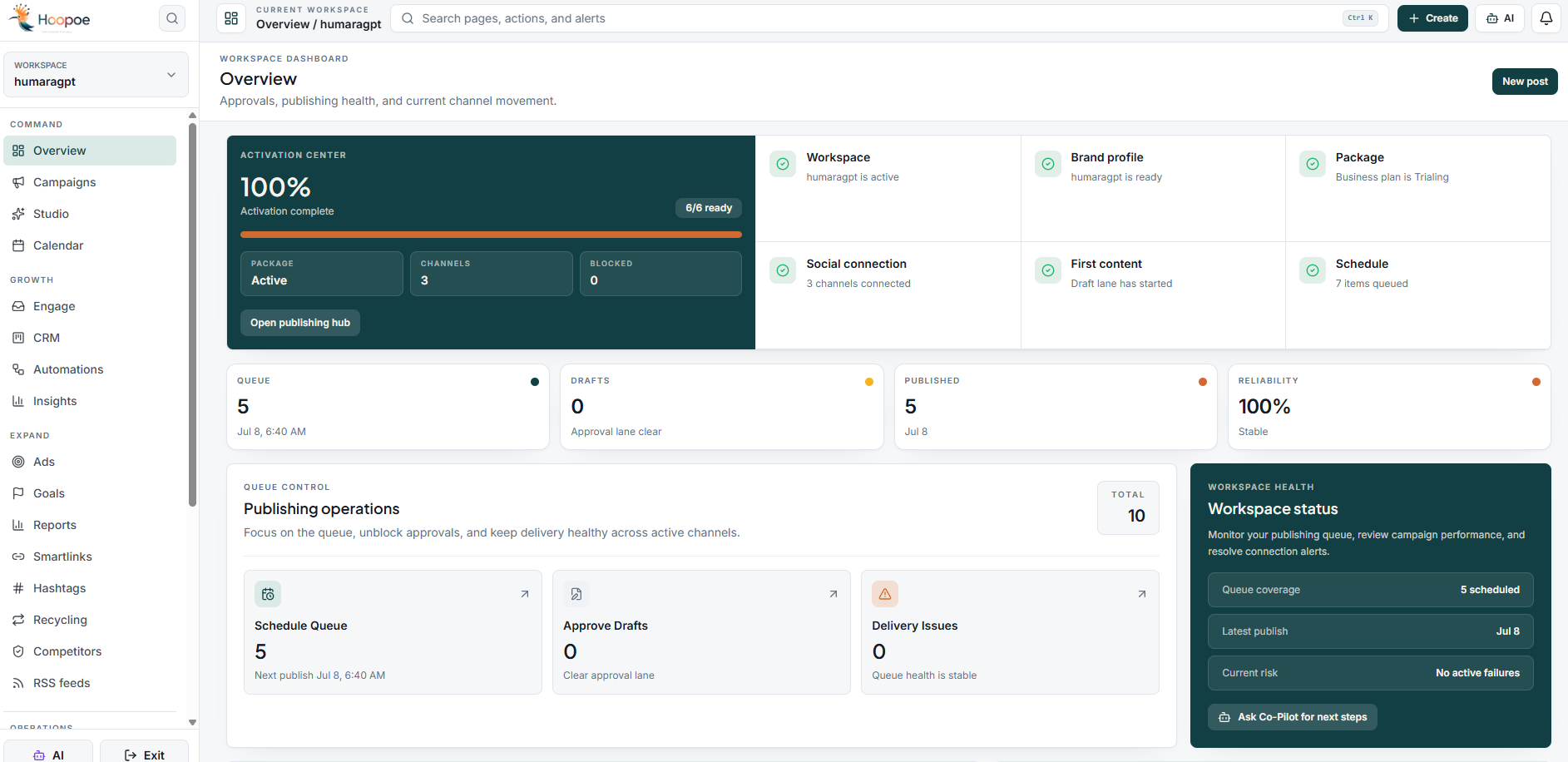Click the Overview / humaragpt breadcrumb
The image size is (1568, 762).
319,24
